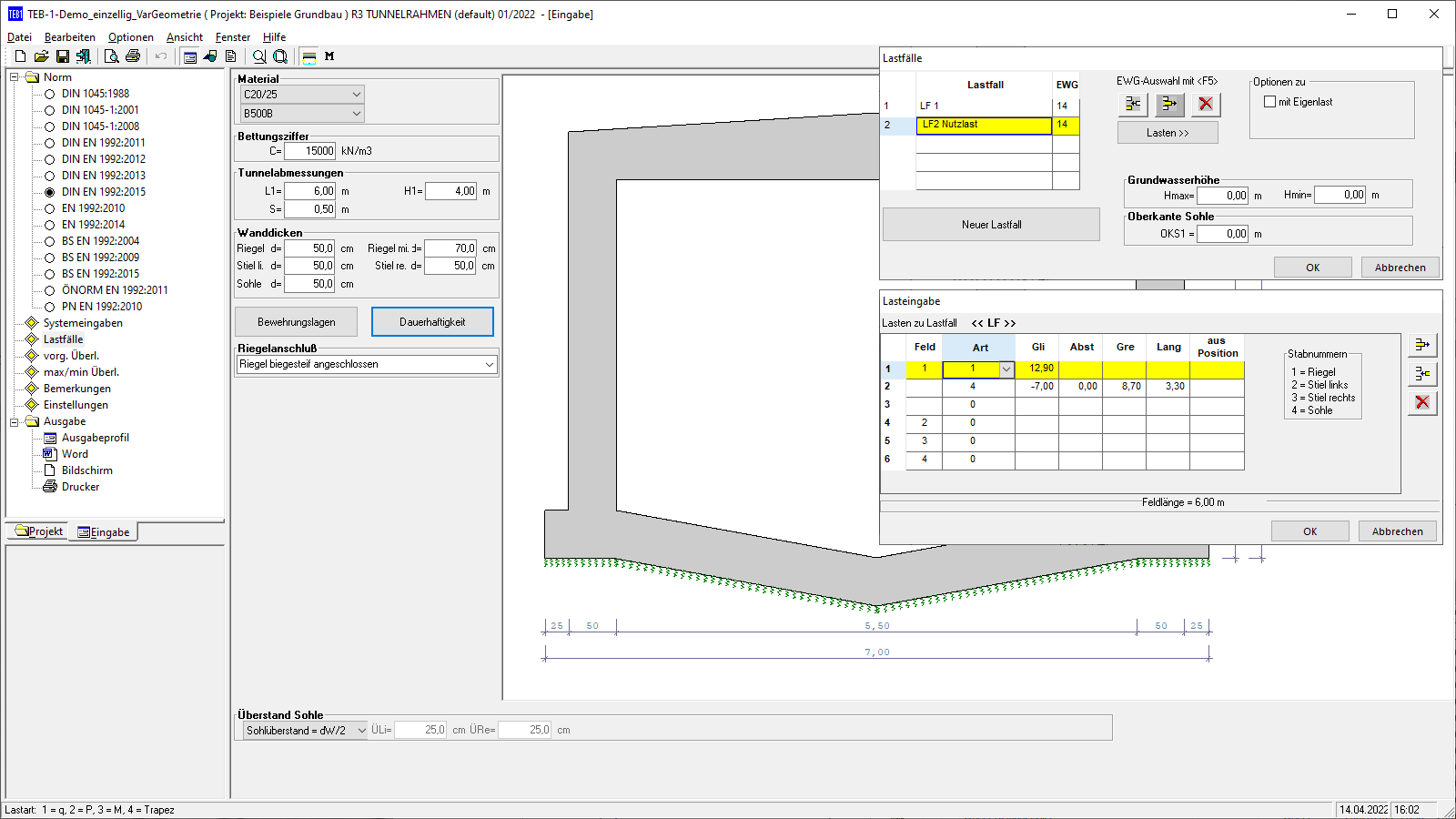Create a new file via toolbar icon
Image resolution: width=1456 pixels, height=819 pixels.
20,56
